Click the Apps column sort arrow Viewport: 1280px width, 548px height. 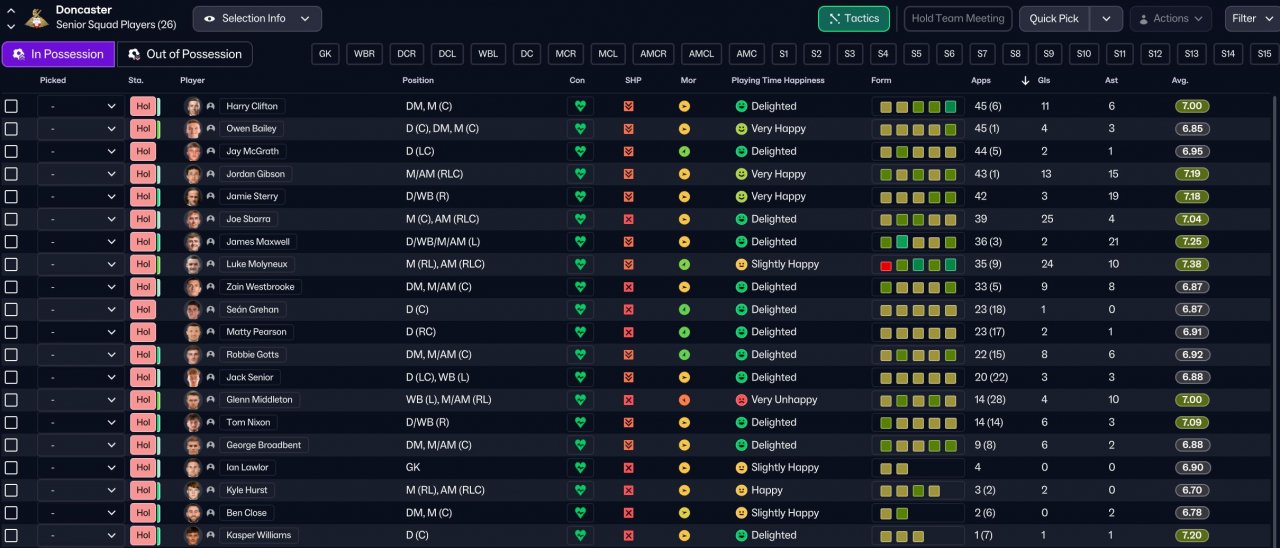(x=1025, y=80)
